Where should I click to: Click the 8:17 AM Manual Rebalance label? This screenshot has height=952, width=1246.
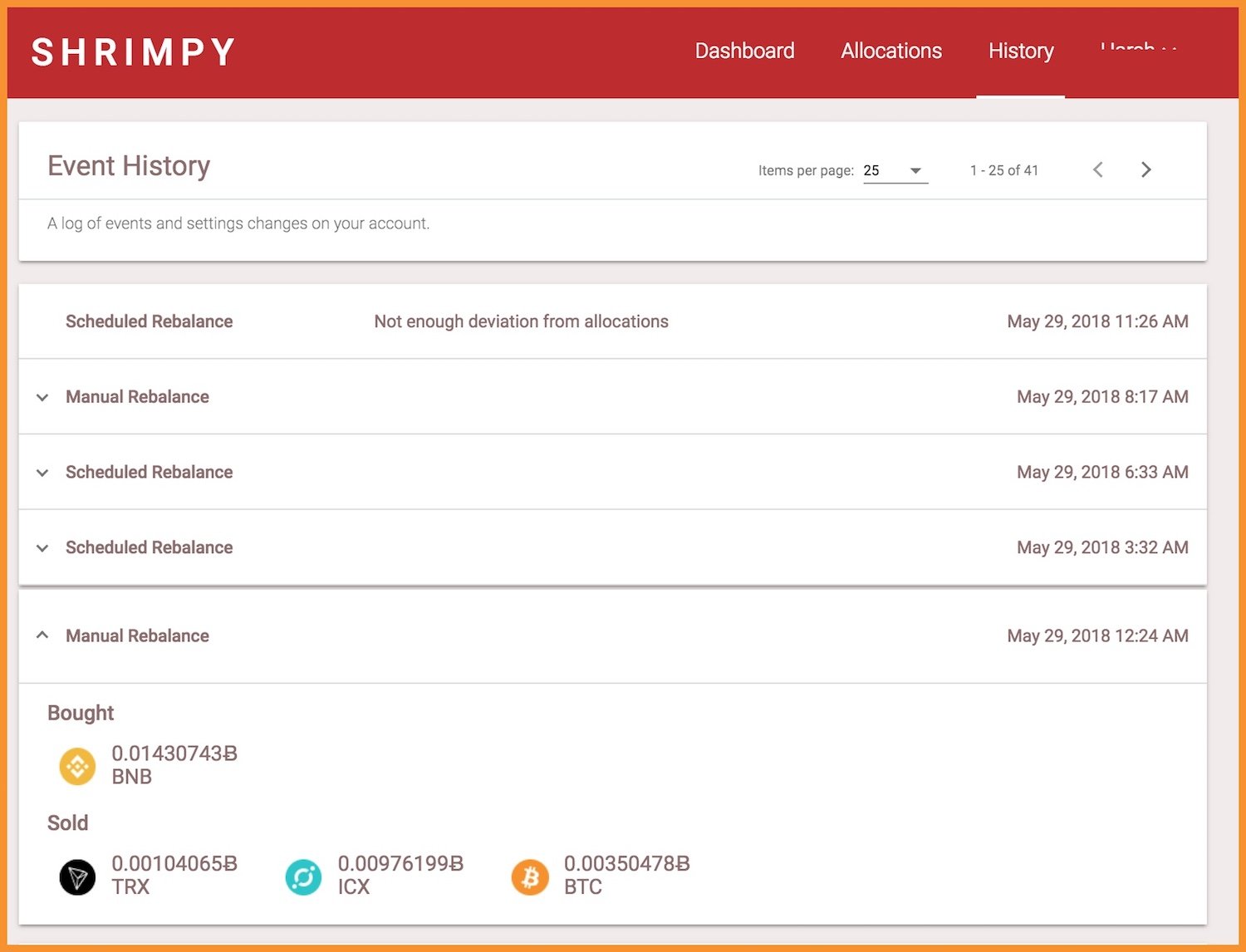[137, 397]
